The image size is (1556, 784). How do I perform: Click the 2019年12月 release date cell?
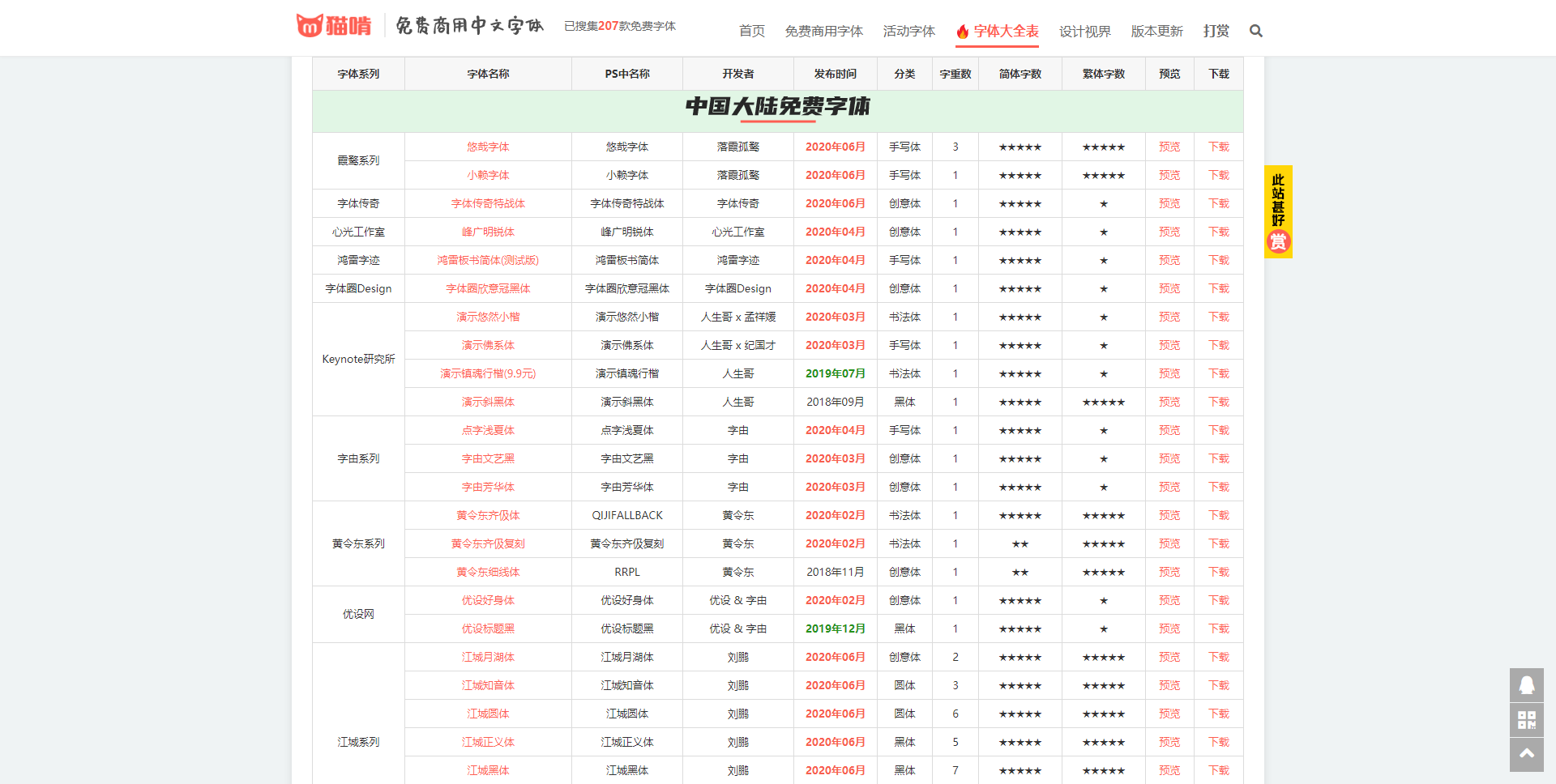[x=836, y=628]
